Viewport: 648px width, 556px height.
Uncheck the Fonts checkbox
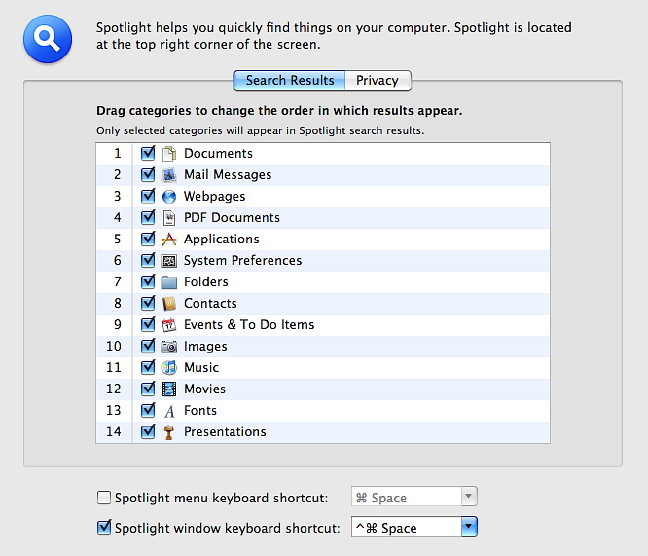coord(148,410)
